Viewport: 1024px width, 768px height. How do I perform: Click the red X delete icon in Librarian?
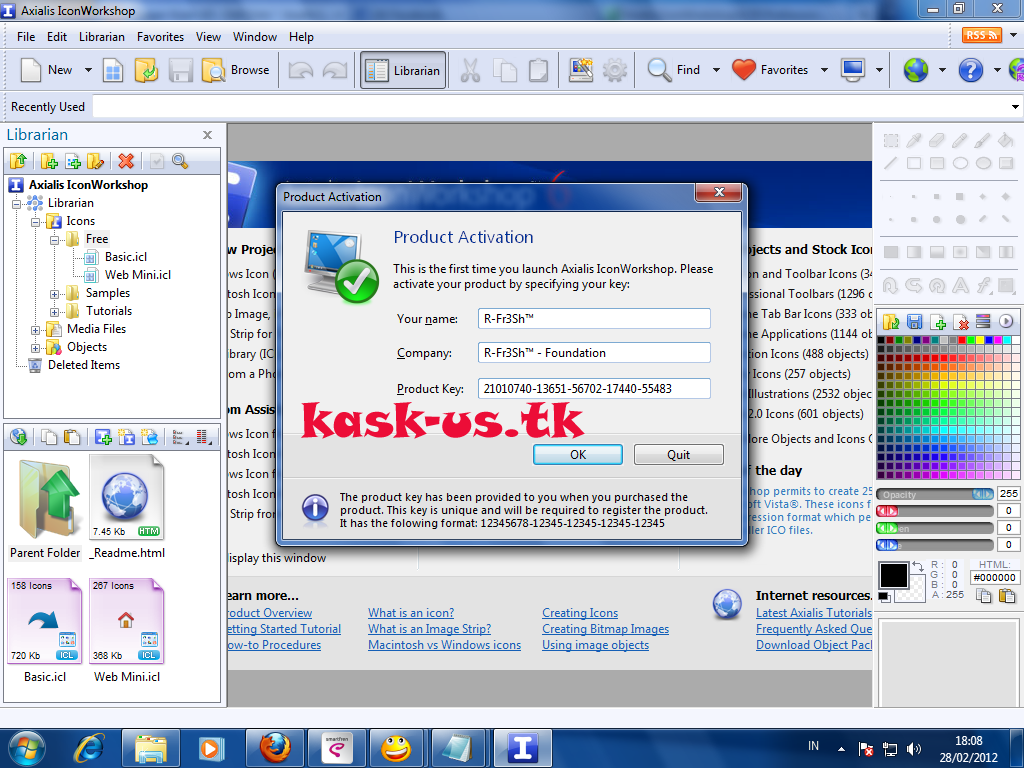pyautogui.click(x=126, y=161)
